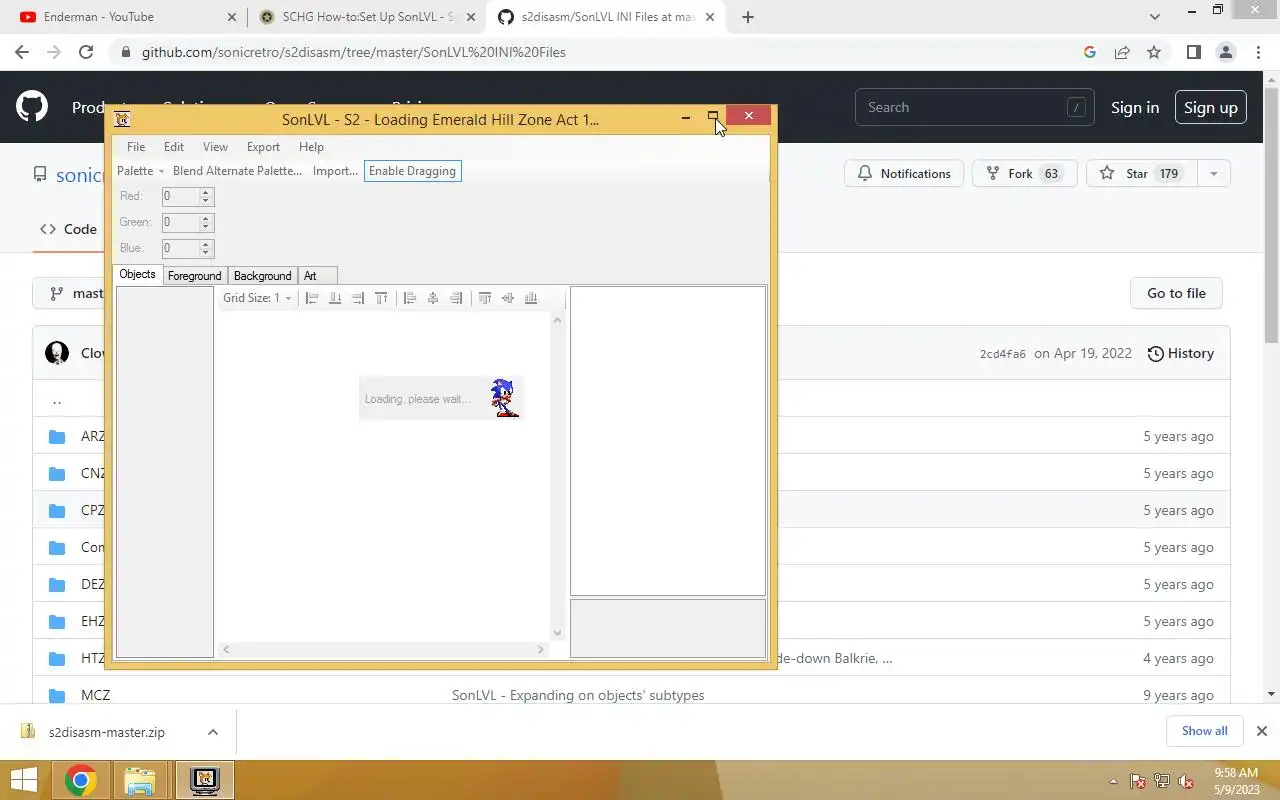Click the GitHub logo
This screenshot has width=1280, height=800.
click(x=32, y=107)
